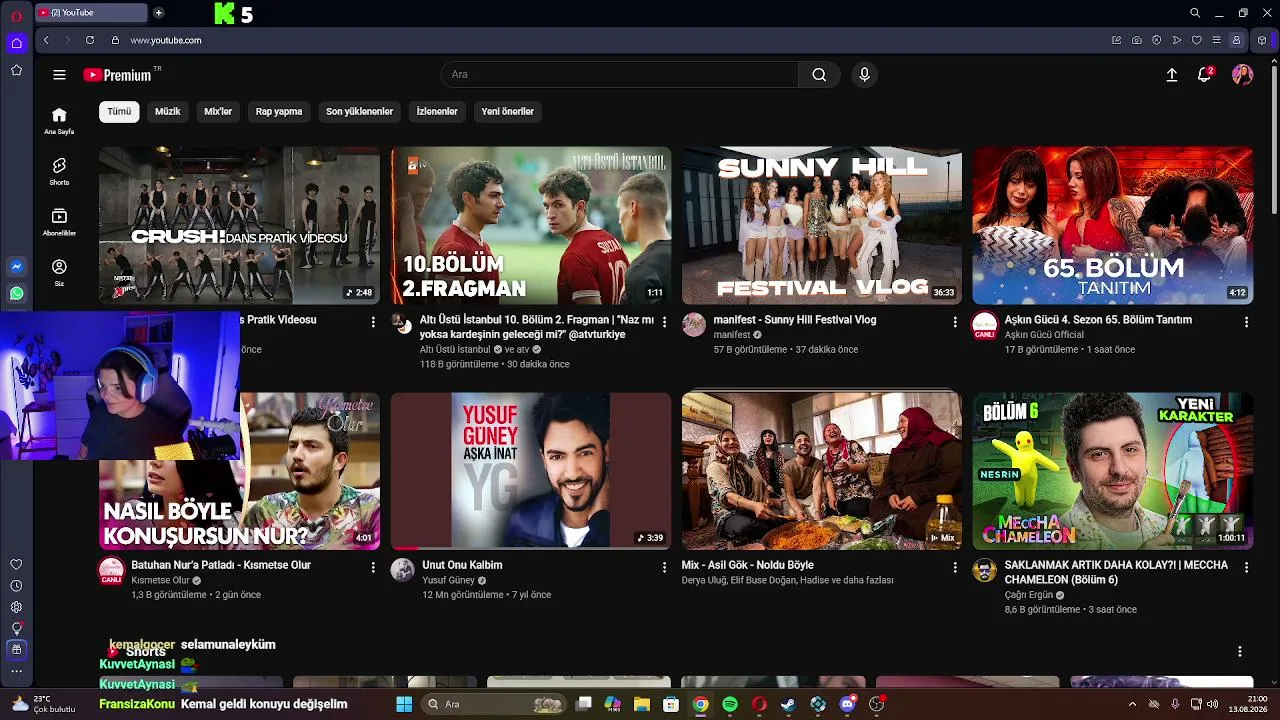Switch to the YouTube browser tab
This screenshot has width=1280, height=720.
tap(91, 13)
